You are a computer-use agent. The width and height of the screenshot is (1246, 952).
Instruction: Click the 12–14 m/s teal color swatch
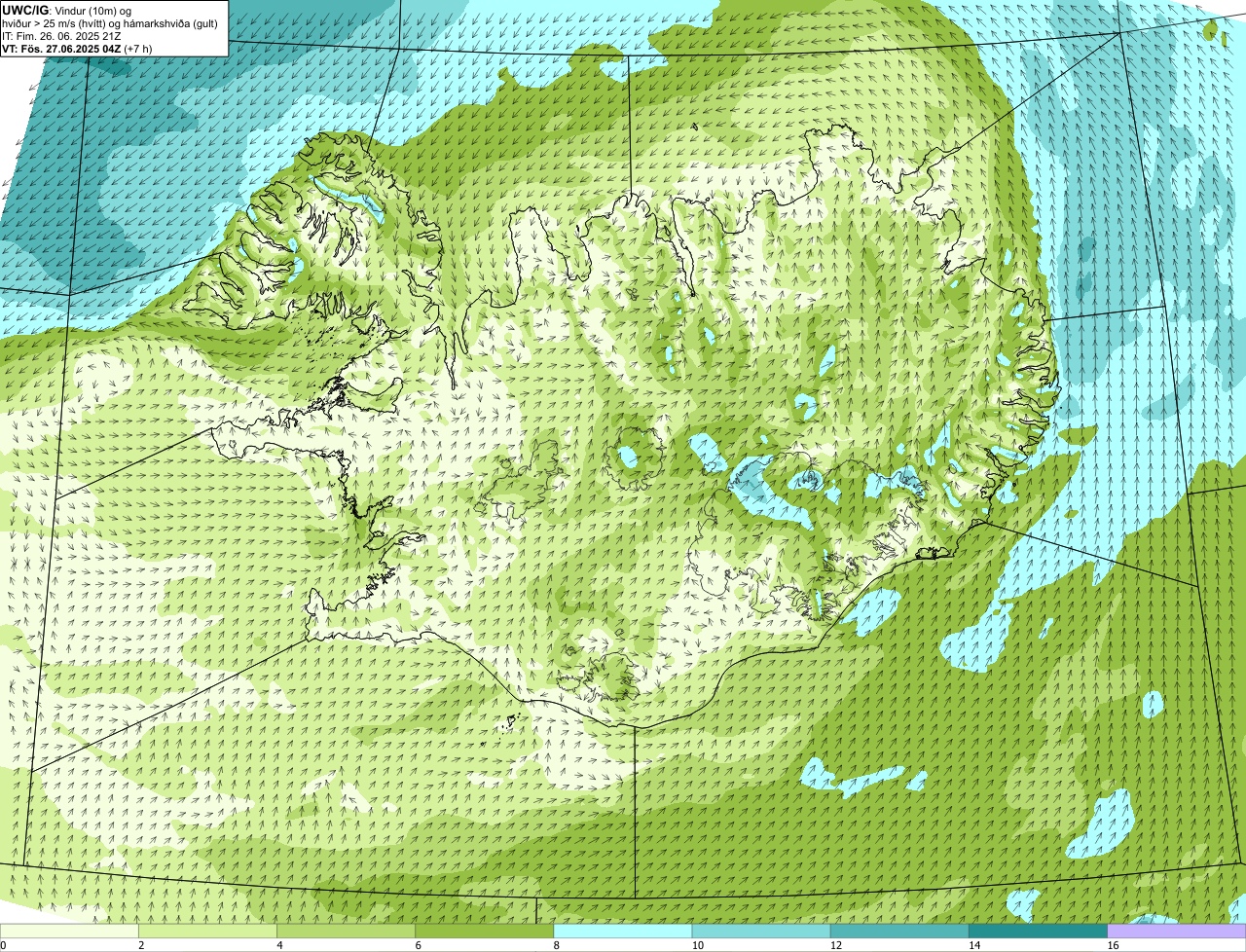pyautogui.click(x=899, y=932)
